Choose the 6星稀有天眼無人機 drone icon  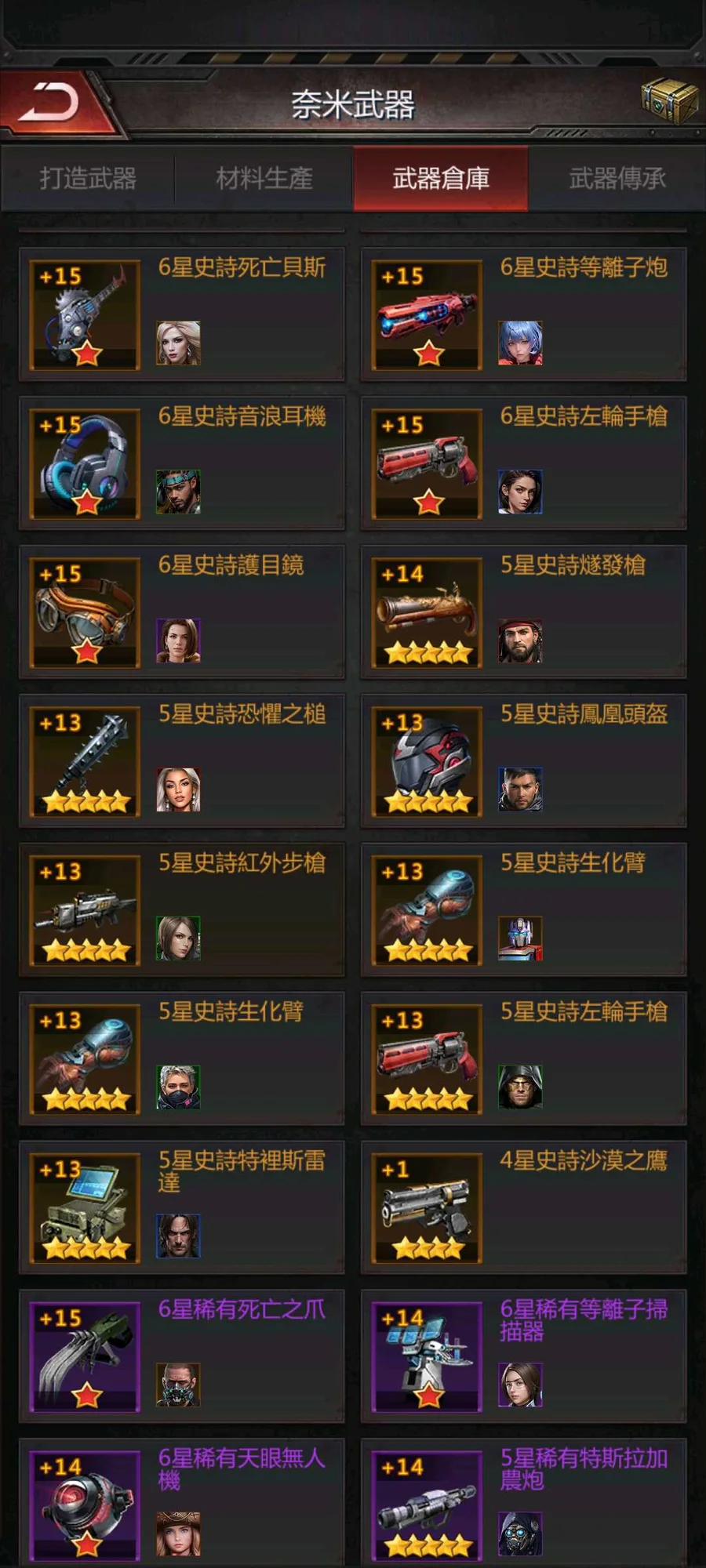pos(85,1506)
